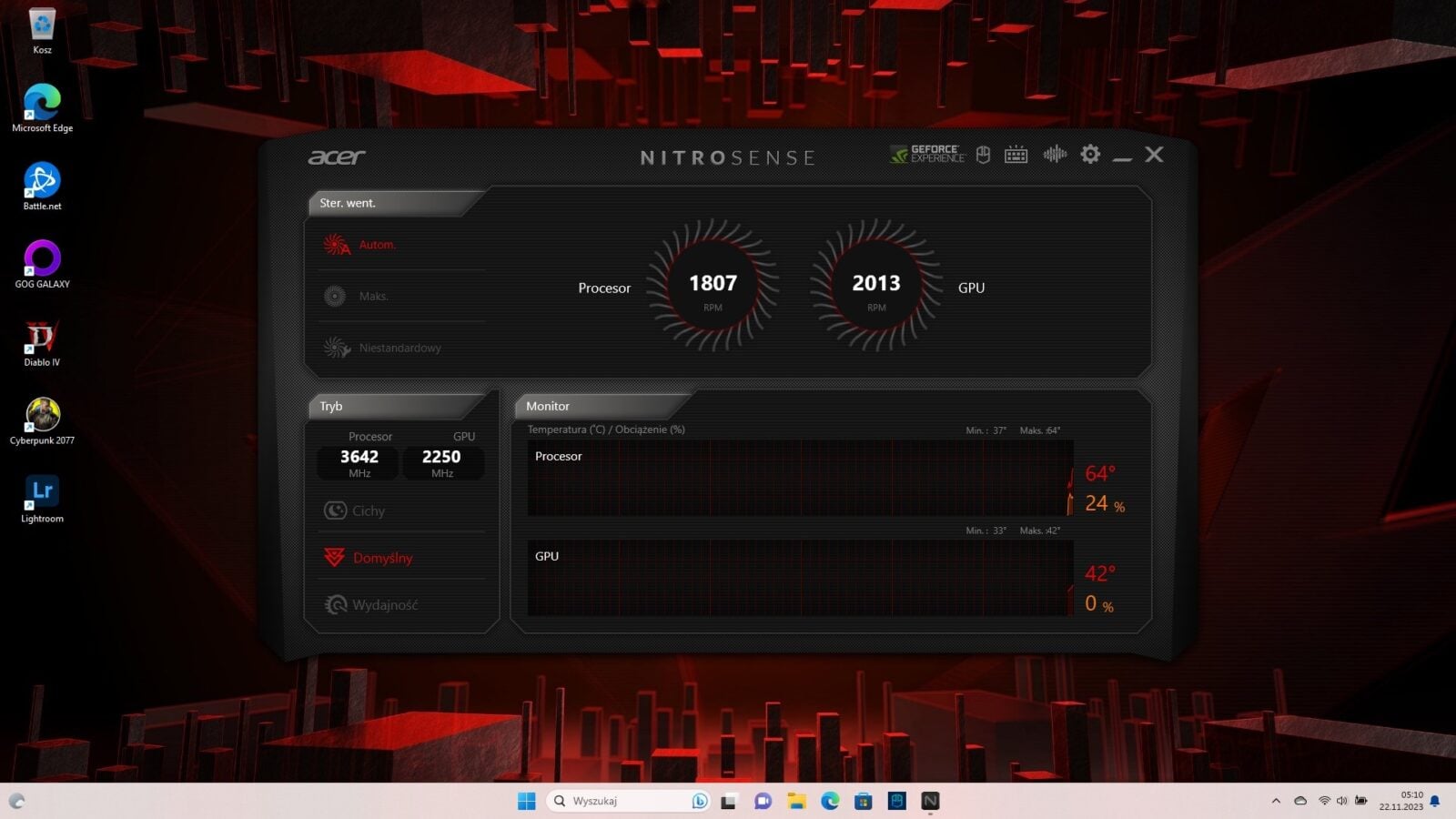Select GOG GALAXY desktop shortcut
1456x819 pixels.
pos(42,265)
